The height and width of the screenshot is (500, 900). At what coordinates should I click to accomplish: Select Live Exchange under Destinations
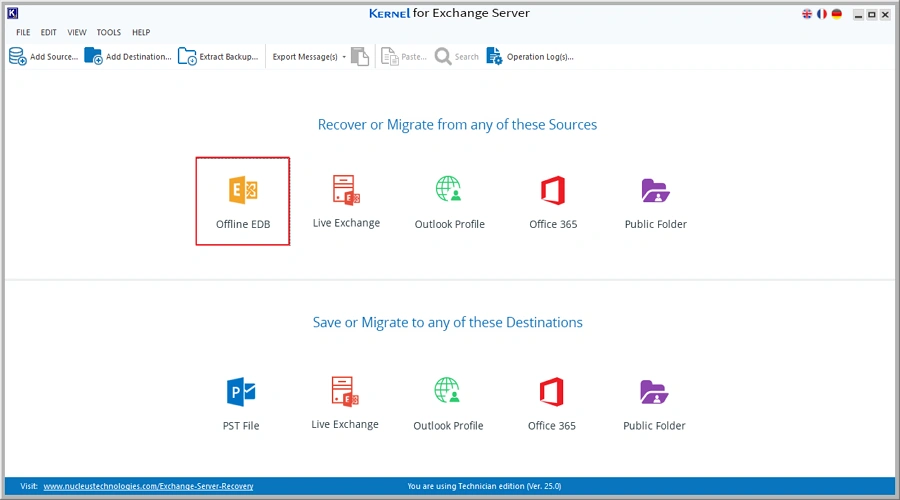pyautogui.click(x=345, y=402)
